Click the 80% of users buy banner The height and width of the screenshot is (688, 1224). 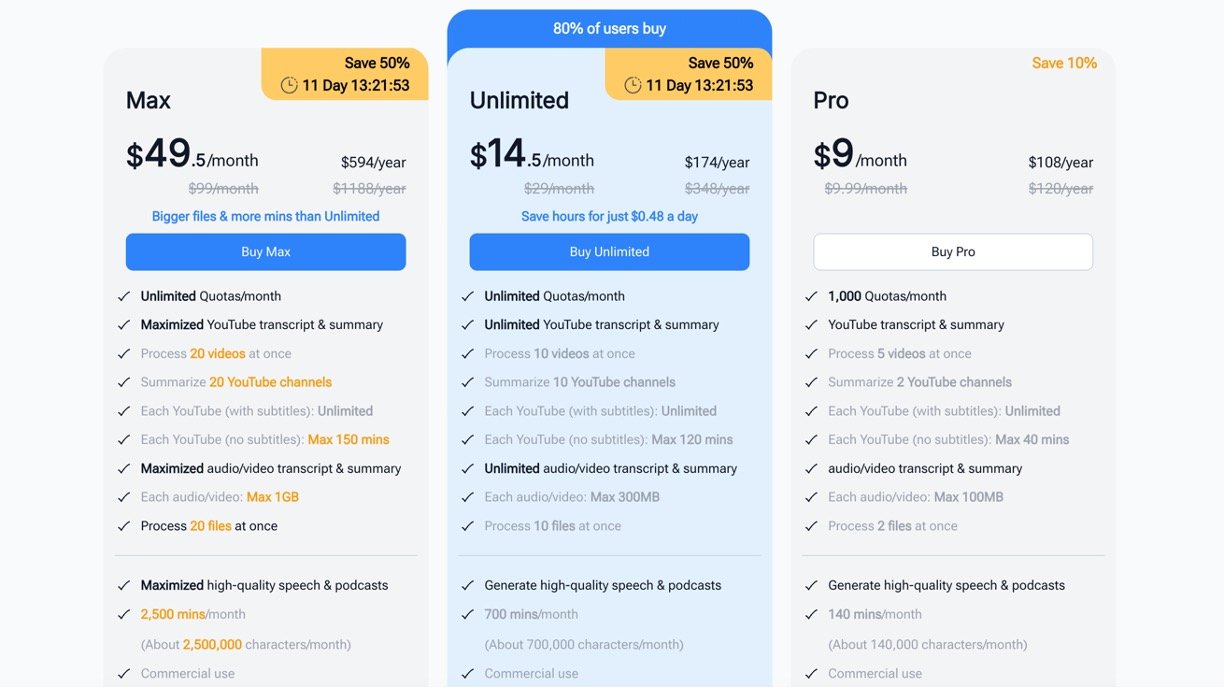609,29
